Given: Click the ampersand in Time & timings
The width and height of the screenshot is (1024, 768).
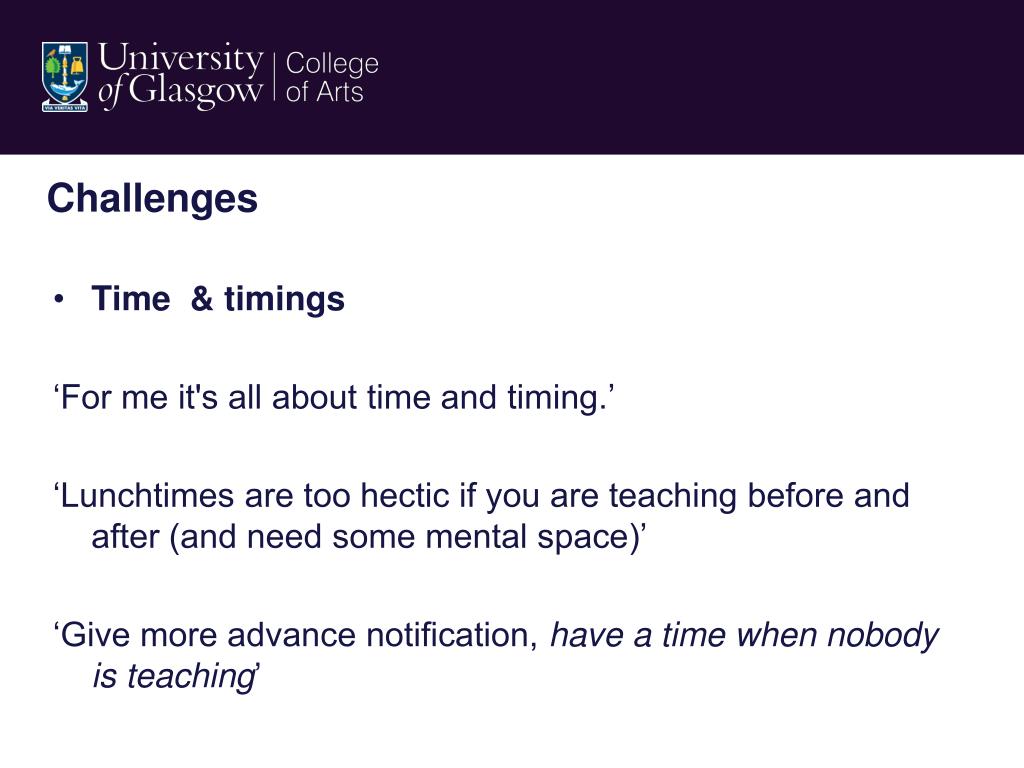Looking at the screenshot, I should (202, 298).
